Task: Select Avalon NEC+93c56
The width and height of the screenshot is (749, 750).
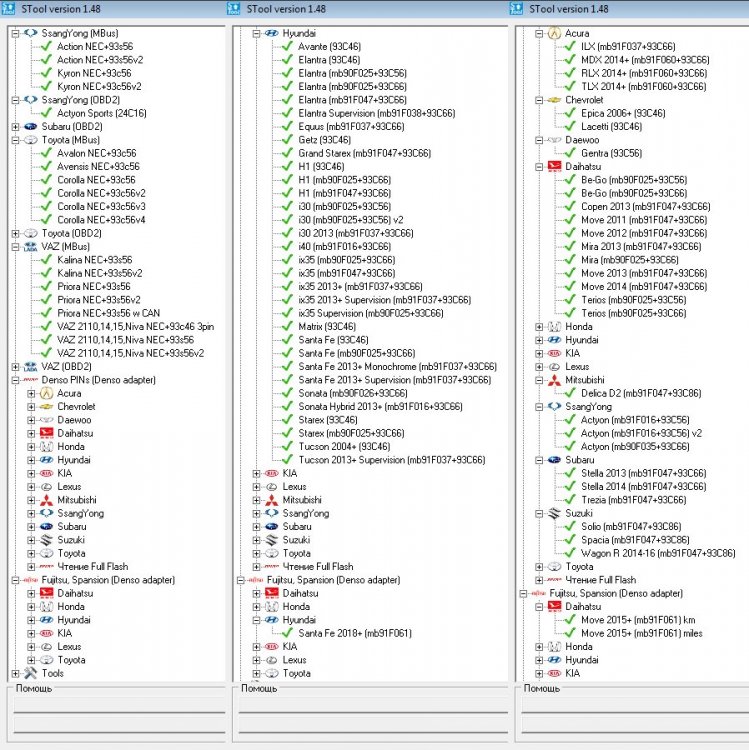Action: (x=97, y=153)
